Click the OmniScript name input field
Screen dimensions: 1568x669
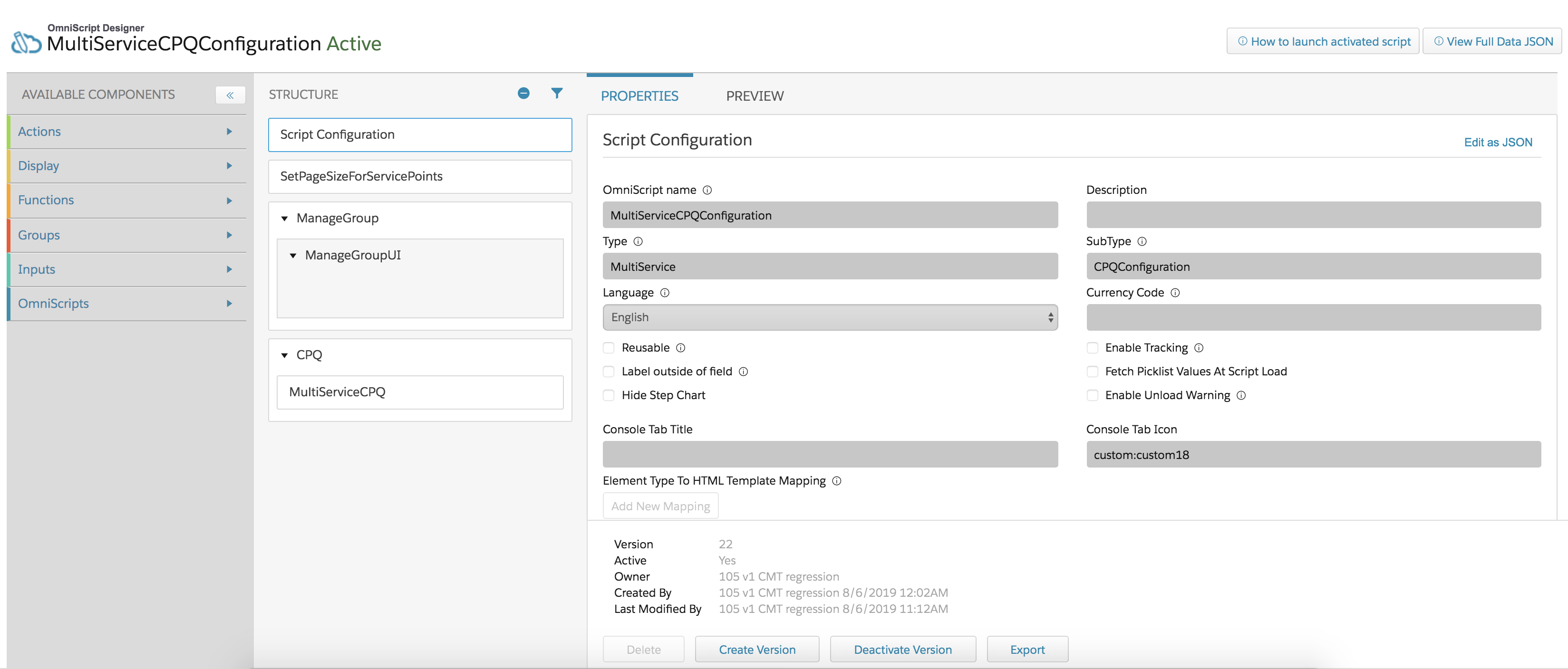(830, 215)
